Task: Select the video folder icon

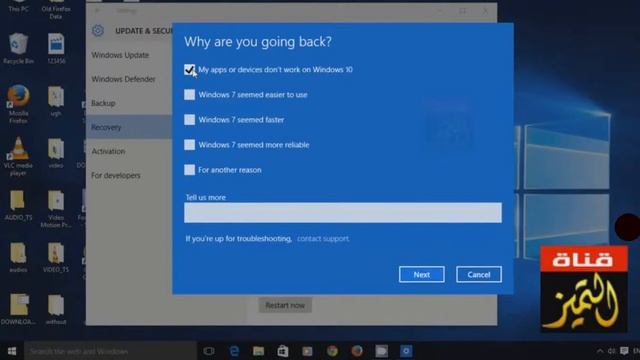Action: point(56,153)
